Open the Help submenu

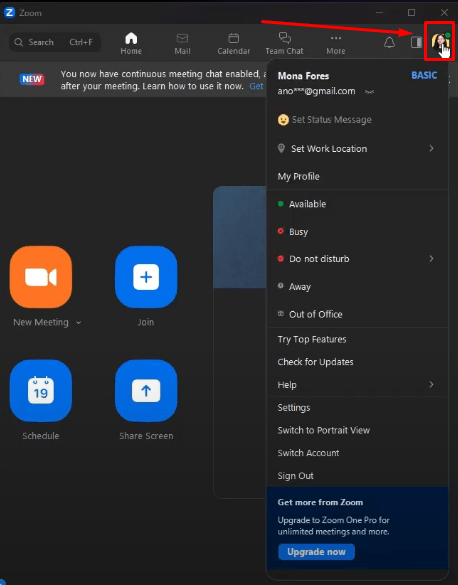(x=357, y=385)
